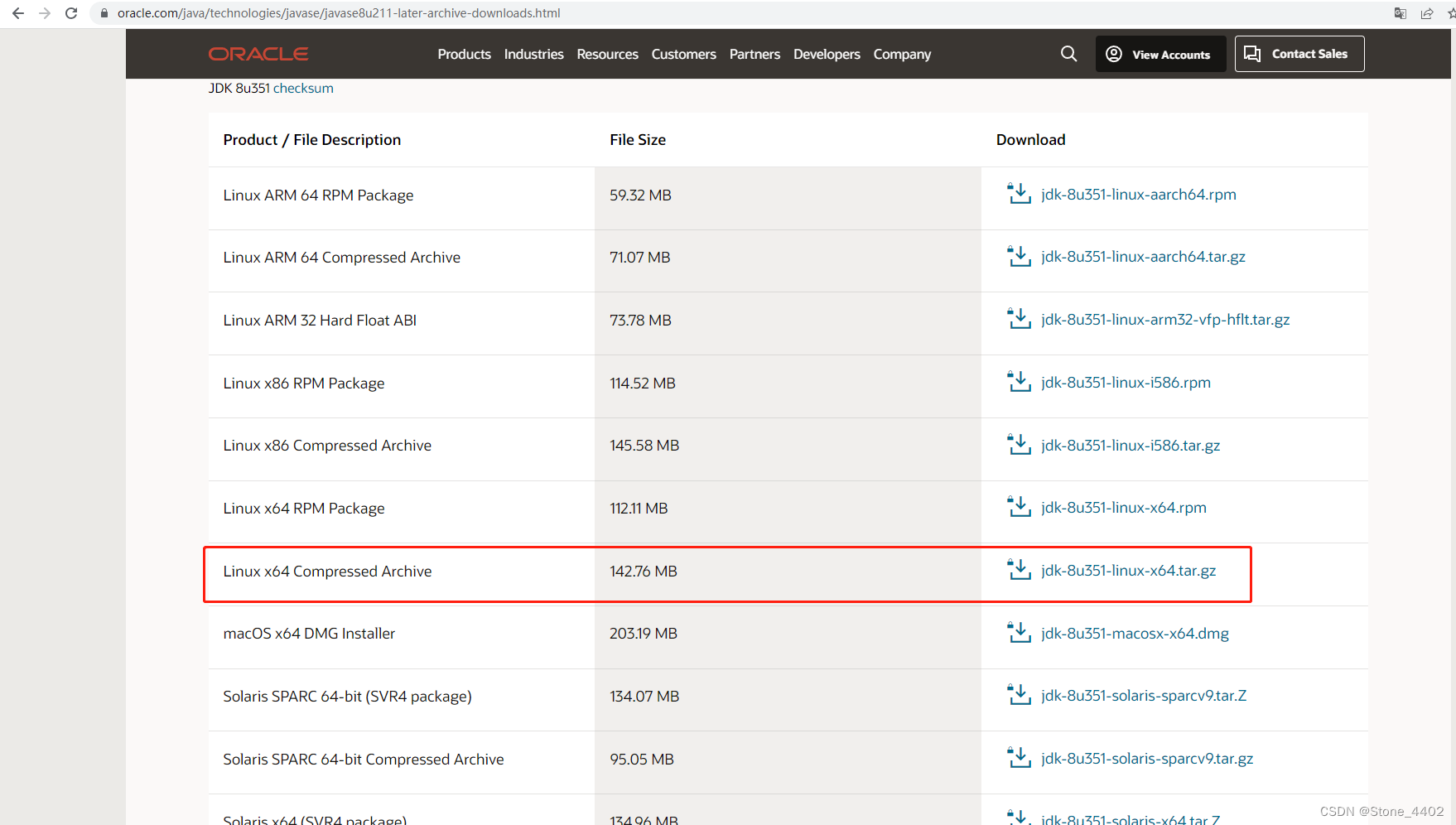
Task: Download jdk-8u351-linux-i586.rpm link
Action: [x=1126, y=382]
